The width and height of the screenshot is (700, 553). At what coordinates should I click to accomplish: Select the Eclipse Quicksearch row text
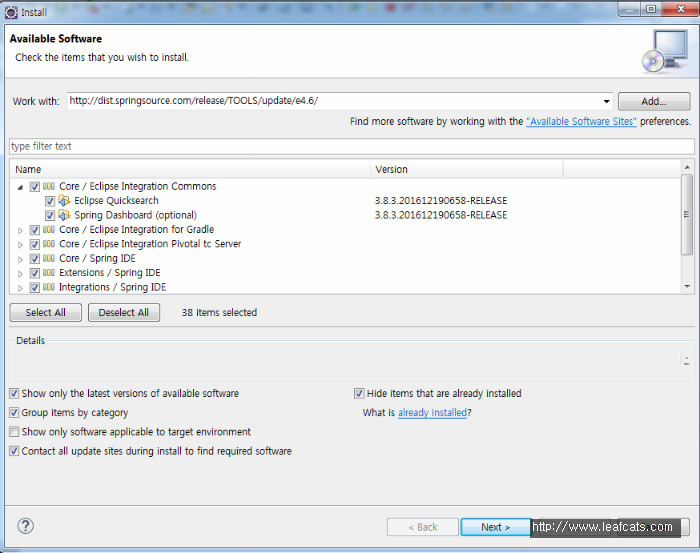(116, 200)
